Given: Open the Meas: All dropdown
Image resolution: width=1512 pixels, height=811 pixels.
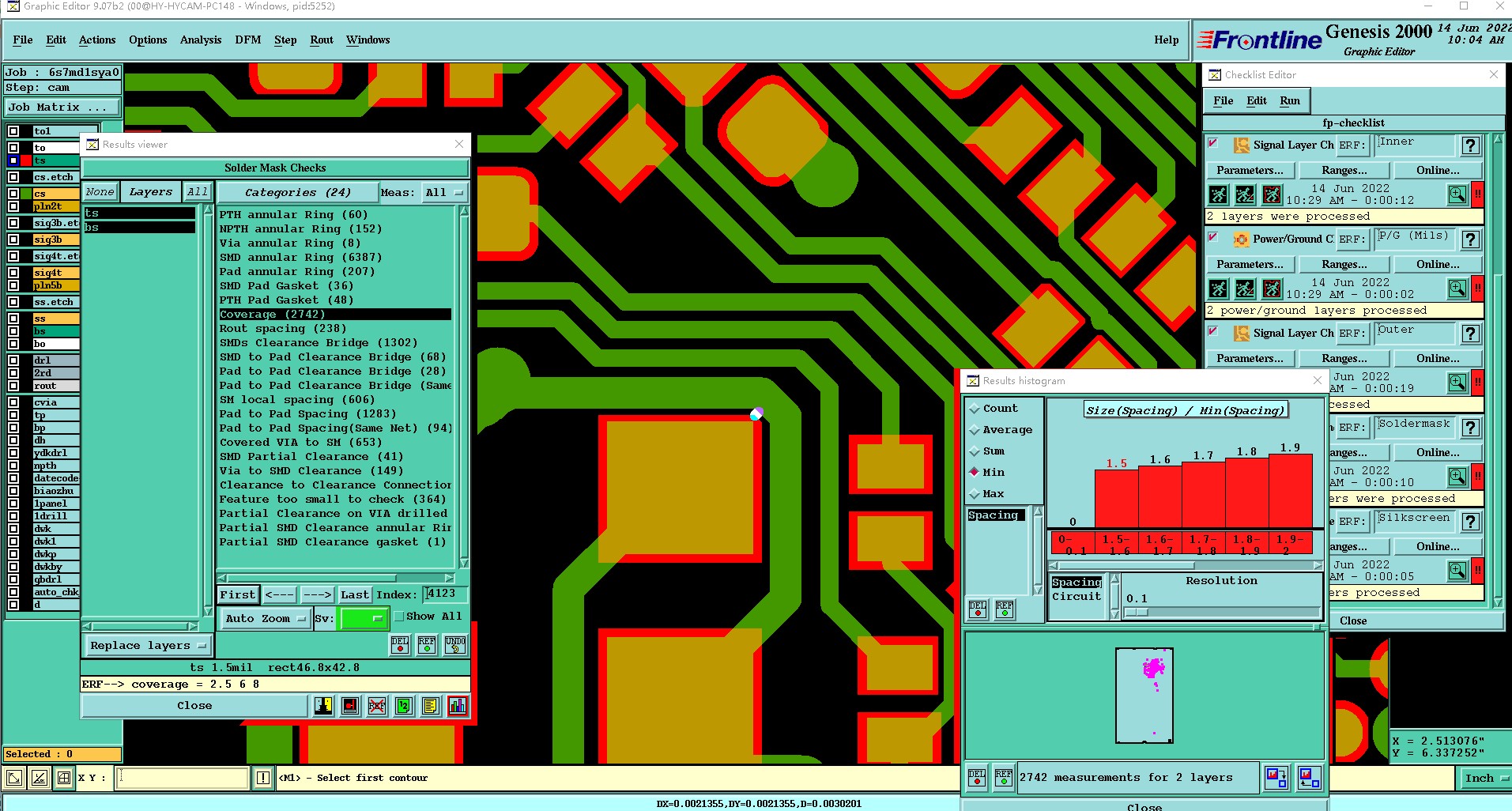Looking at the screenshot, I should pyautogui.click(x=445, y=192).
